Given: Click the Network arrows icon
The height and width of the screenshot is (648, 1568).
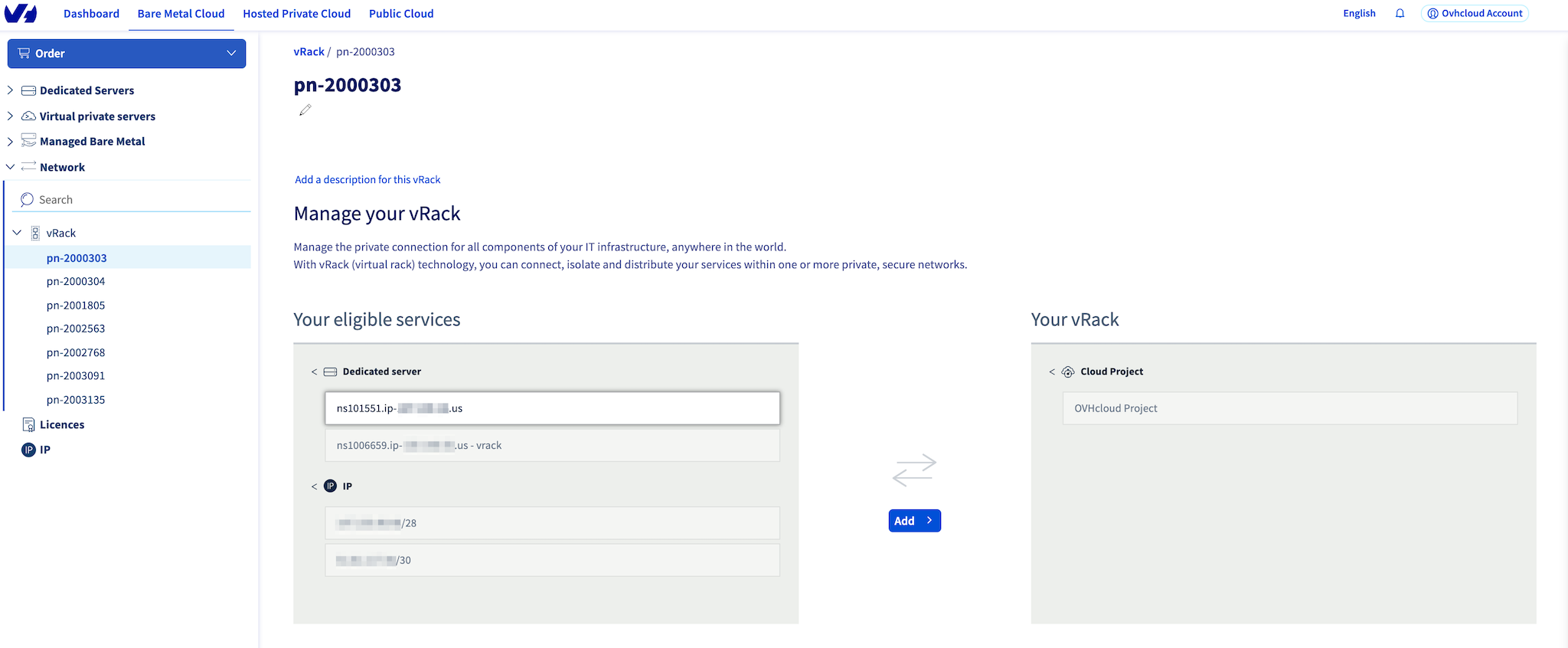Looking at the screenshot, I should [x=28, y=166].
